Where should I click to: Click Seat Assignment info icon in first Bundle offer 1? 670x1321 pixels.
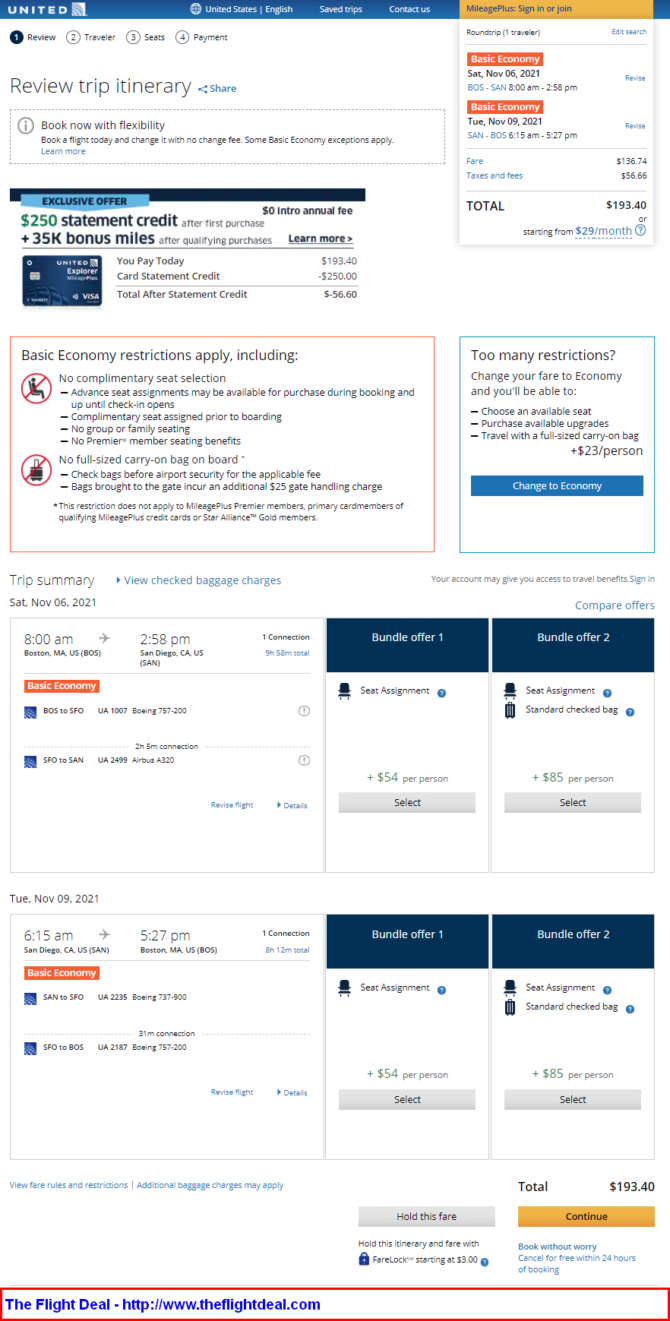tap(441, 692)
